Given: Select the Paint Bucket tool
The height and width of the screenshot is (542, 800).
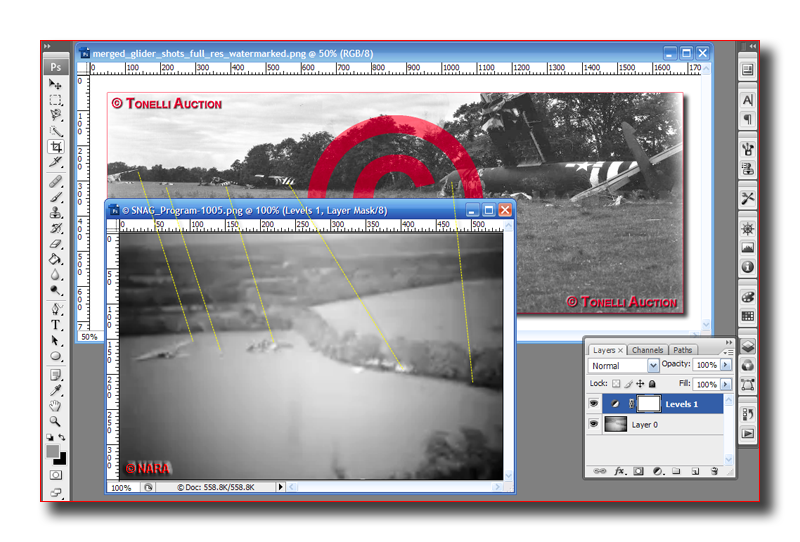Looking at the screenshot, I should point(56,259).
